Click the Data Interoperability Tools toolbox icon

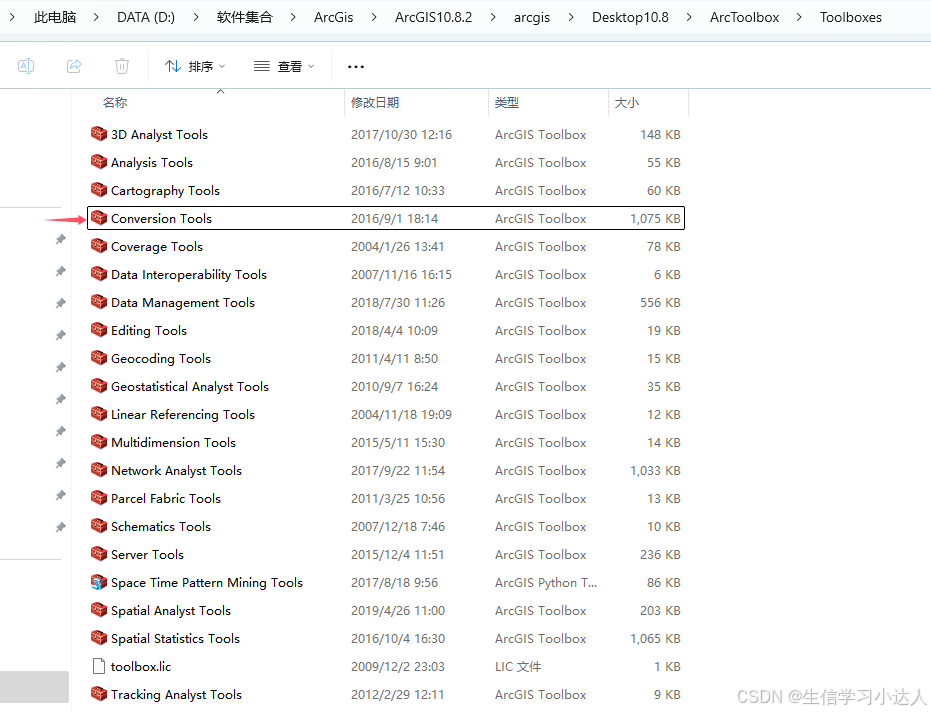(x=99, y=273)
